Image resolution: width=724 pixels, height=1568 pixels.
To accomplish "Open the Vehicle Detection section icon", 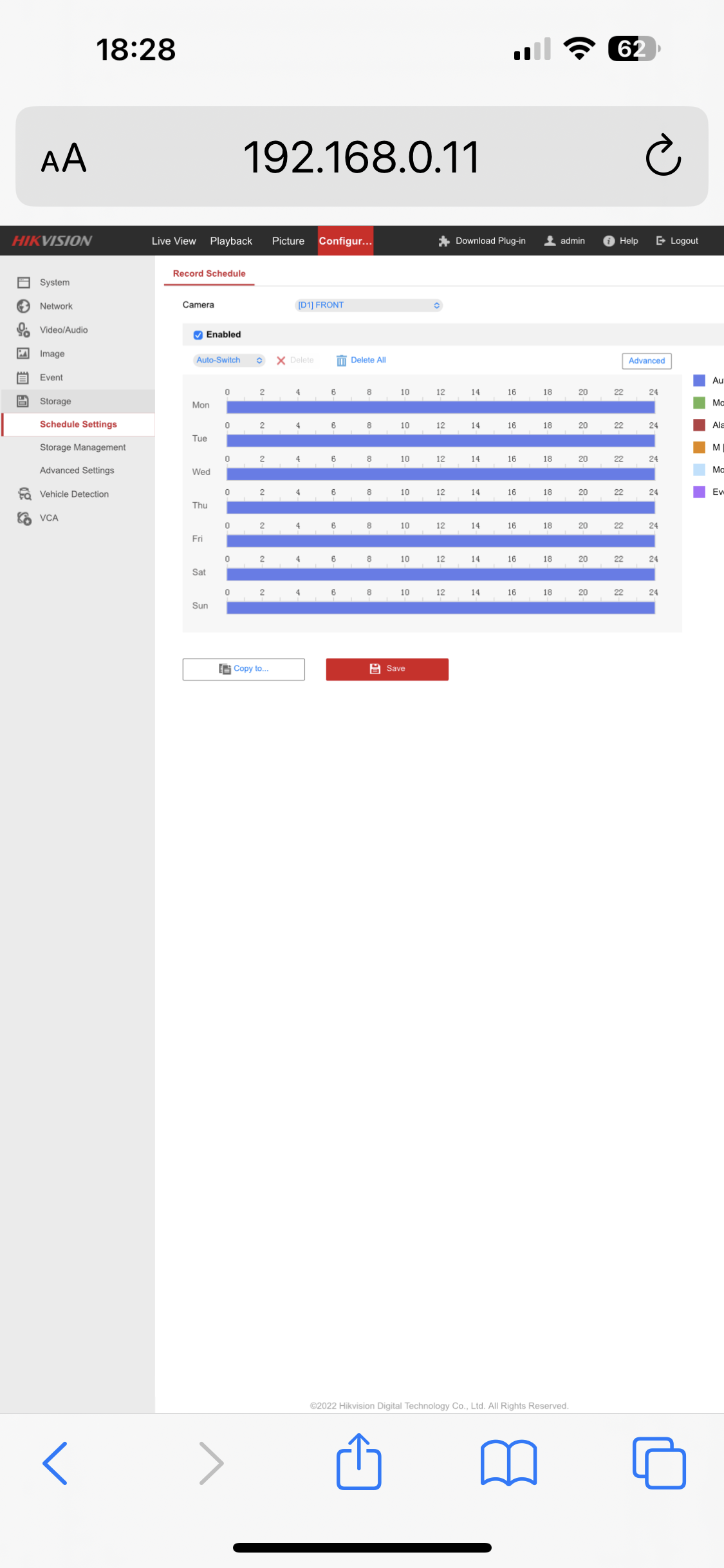I will [24, 494].
